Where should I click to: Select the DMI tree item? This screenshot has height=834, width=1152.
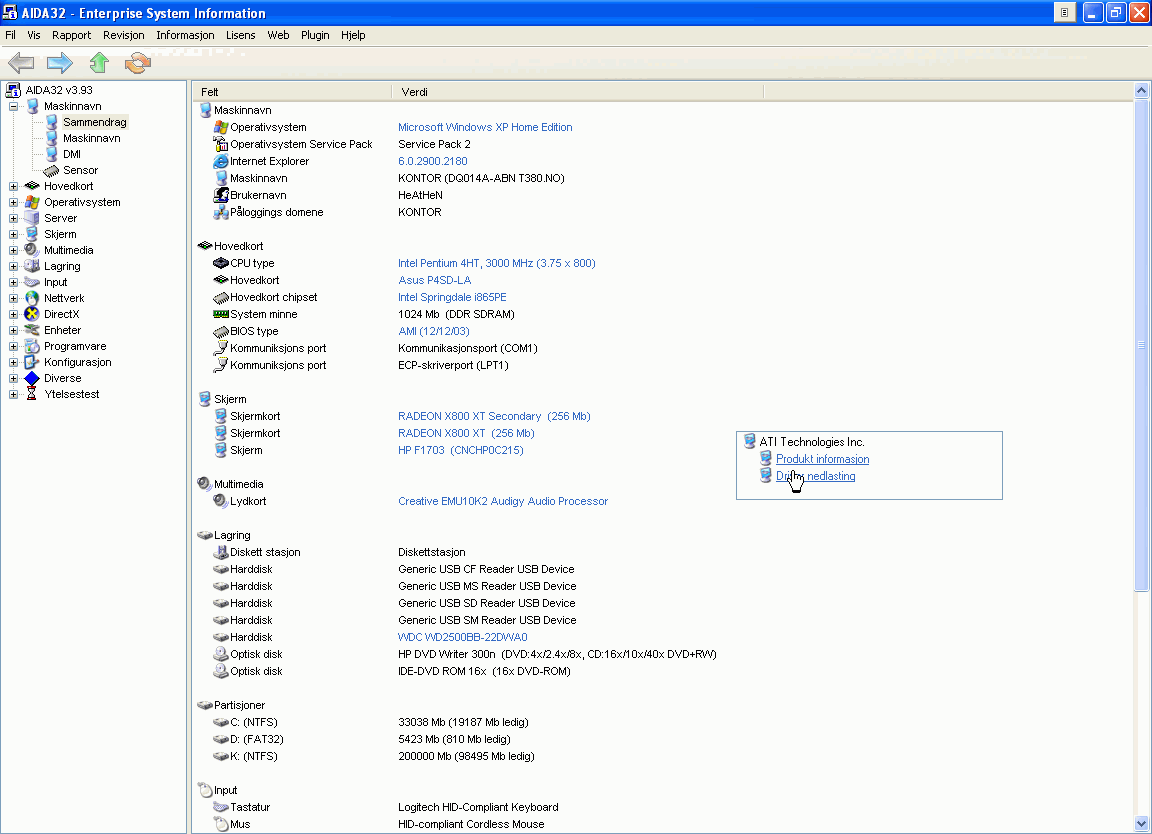tap(72, 154)
